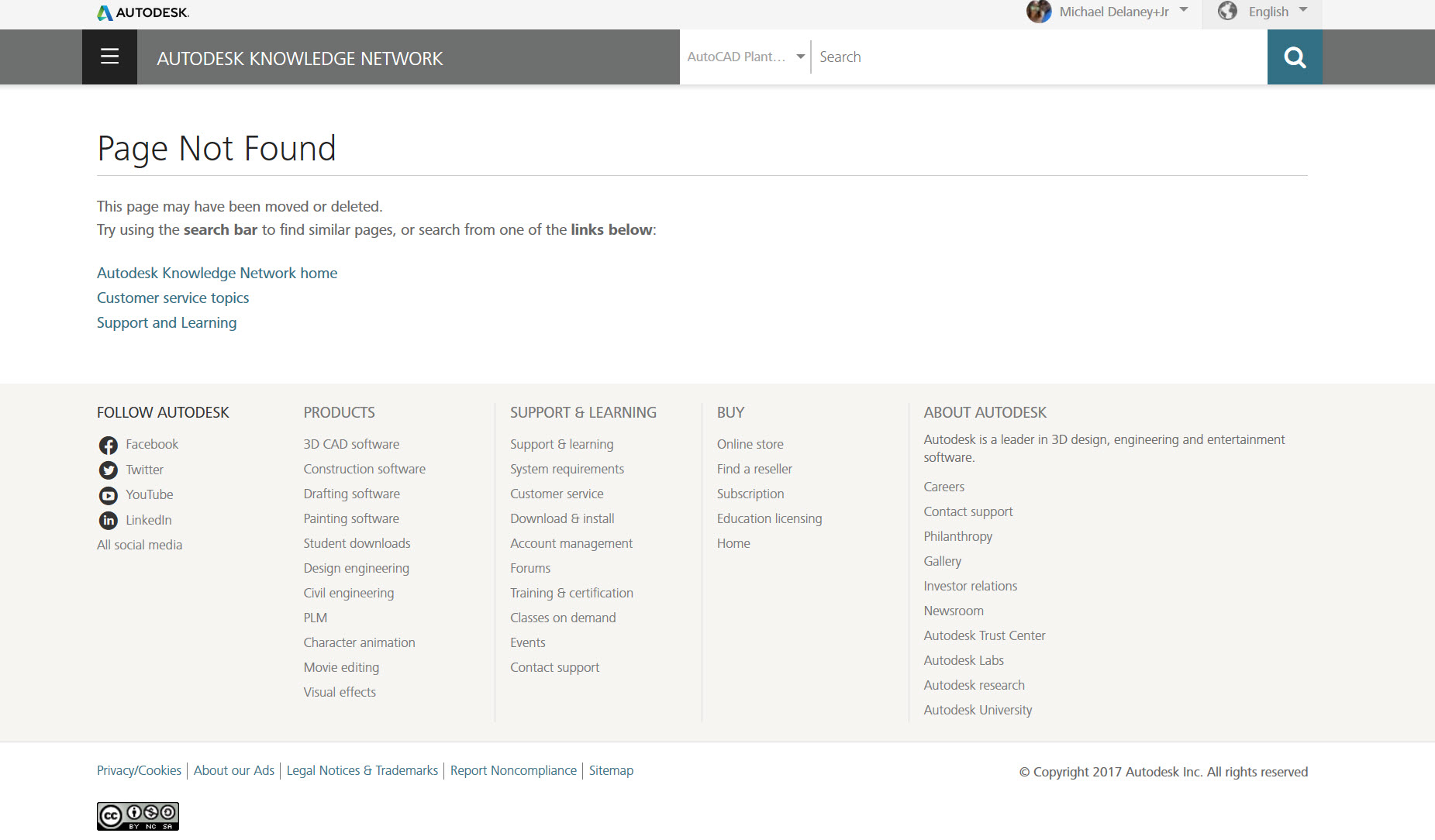Open the Twitter bird icon
Image resolution: width=1435 pixels, height=840 pixels.
pyautogui.click(x=109, y=470)
